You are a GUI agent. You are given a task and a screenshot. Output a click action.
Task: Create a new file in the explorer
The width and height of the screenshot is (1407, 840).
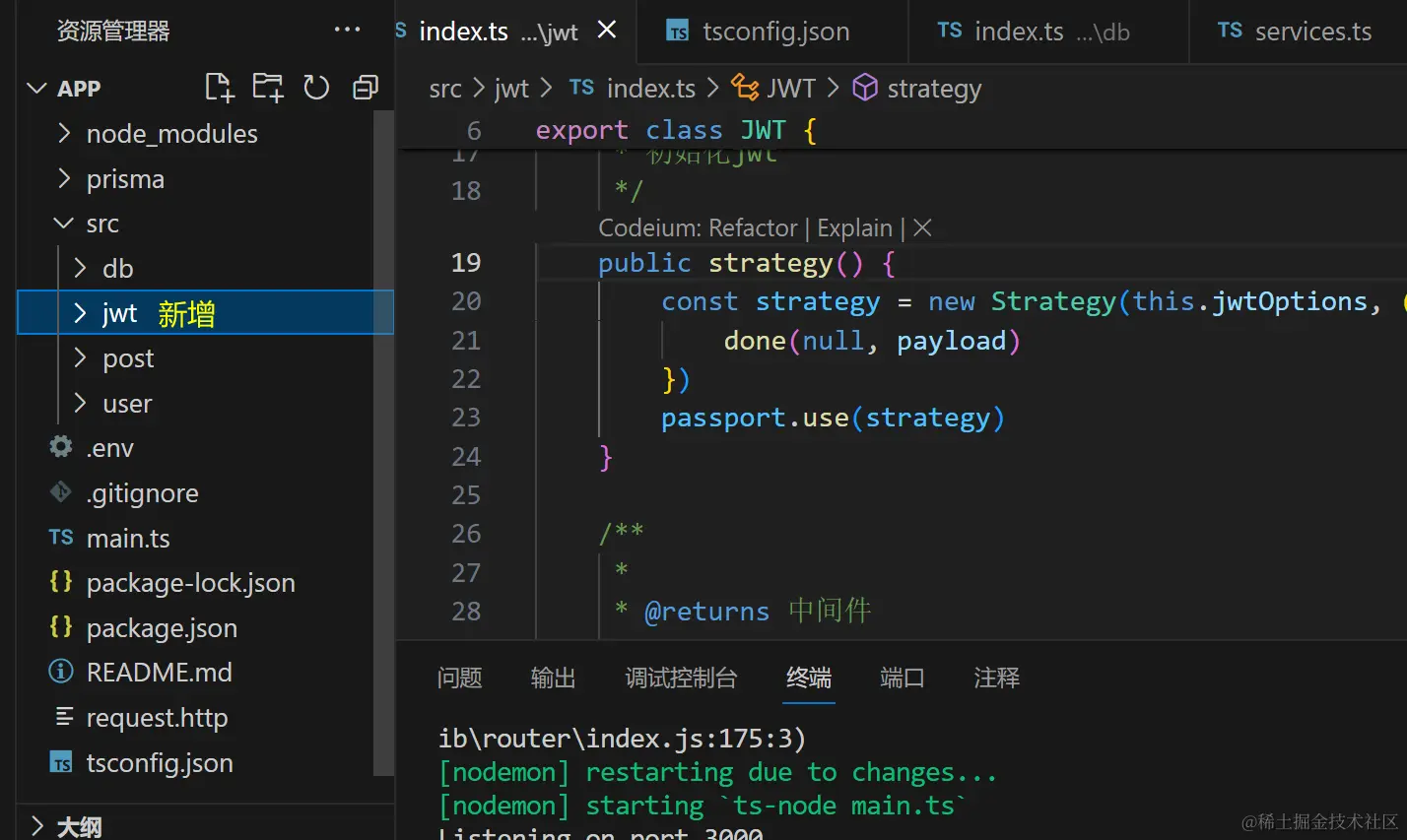219,87
